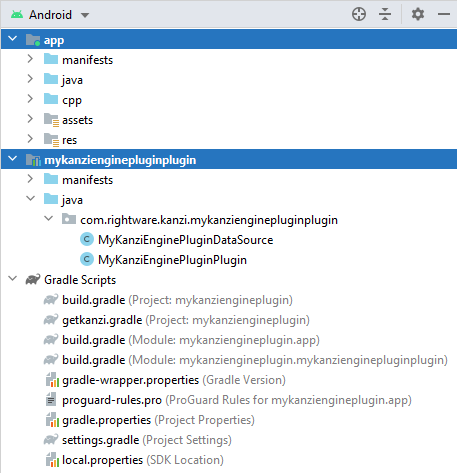Viewport: 457px width, 473px height.
Task: Collapse com.rightware.kanzi package
Action: click(x=49, y=219)
